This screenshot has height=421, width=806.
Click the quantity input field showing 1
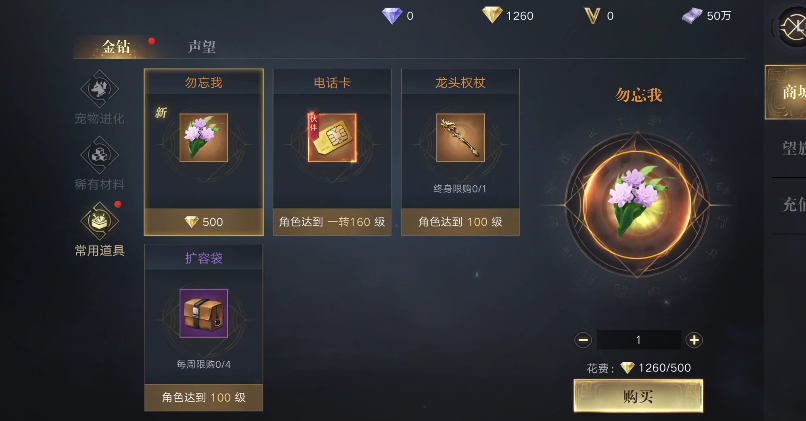click(638, 340)
